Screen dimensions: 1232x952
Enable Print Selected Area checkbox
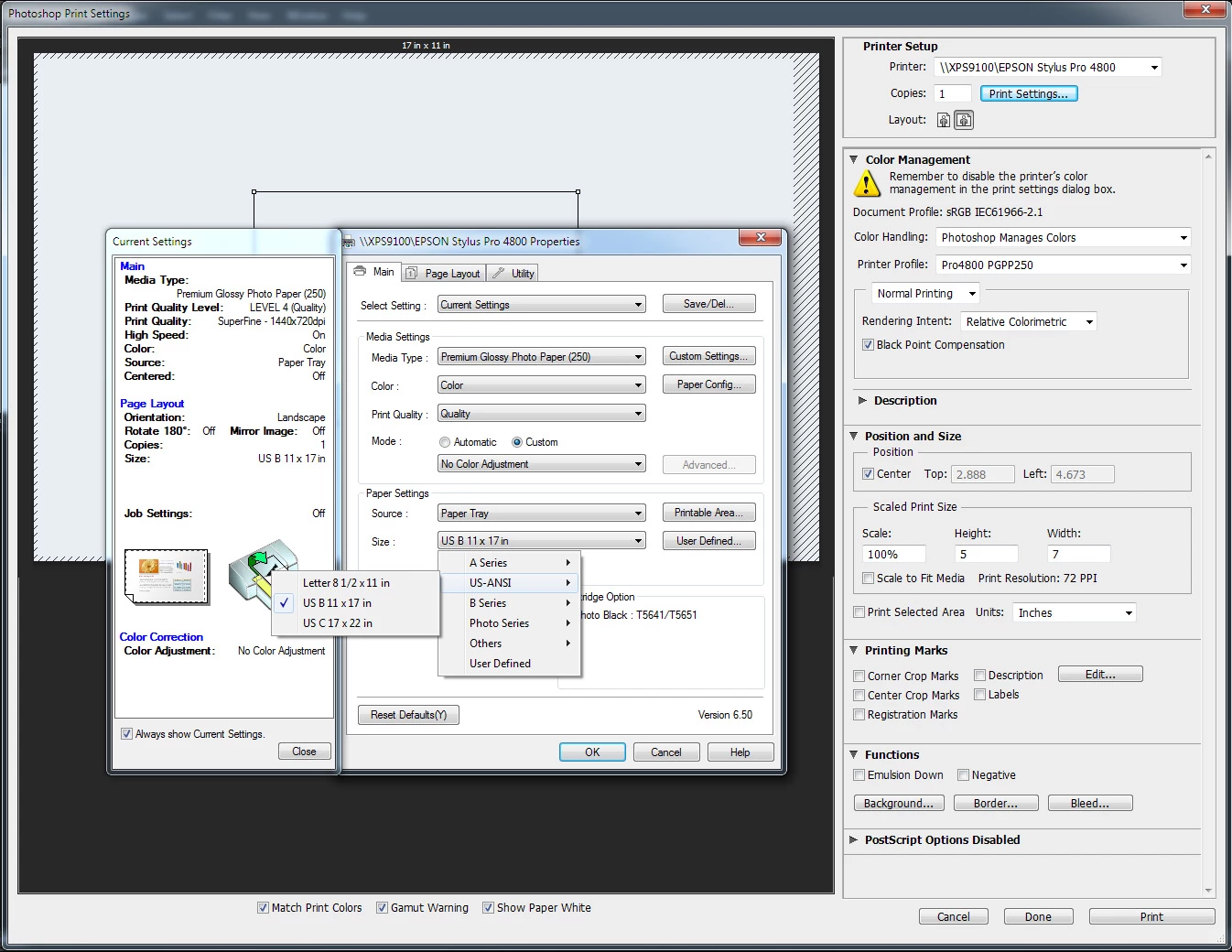[859, 612]
